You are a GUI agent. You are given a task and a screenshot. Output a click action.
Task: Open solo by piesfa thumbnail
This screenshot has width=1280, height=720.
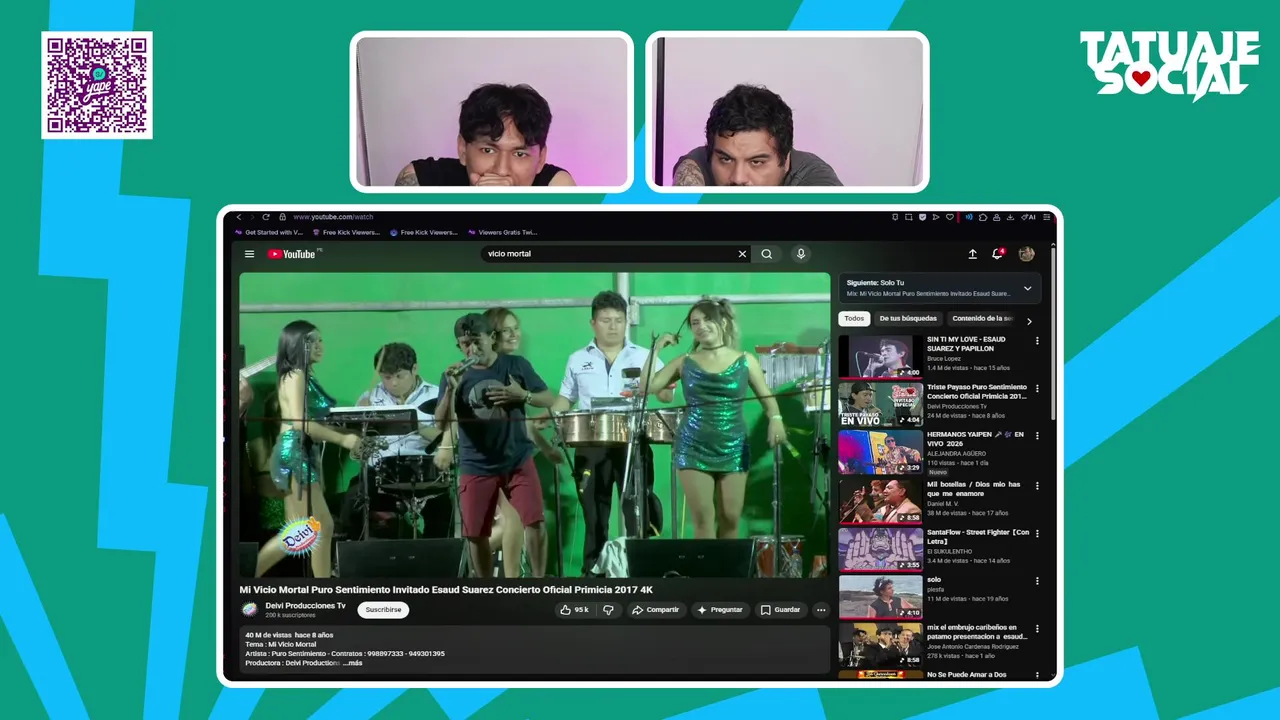(x=880, y=597)
